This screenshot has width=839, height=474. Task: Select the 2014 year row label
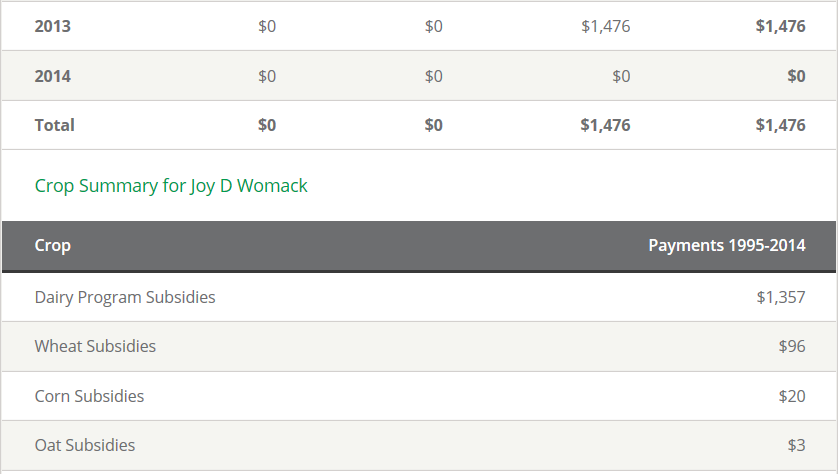pos(52,76)
